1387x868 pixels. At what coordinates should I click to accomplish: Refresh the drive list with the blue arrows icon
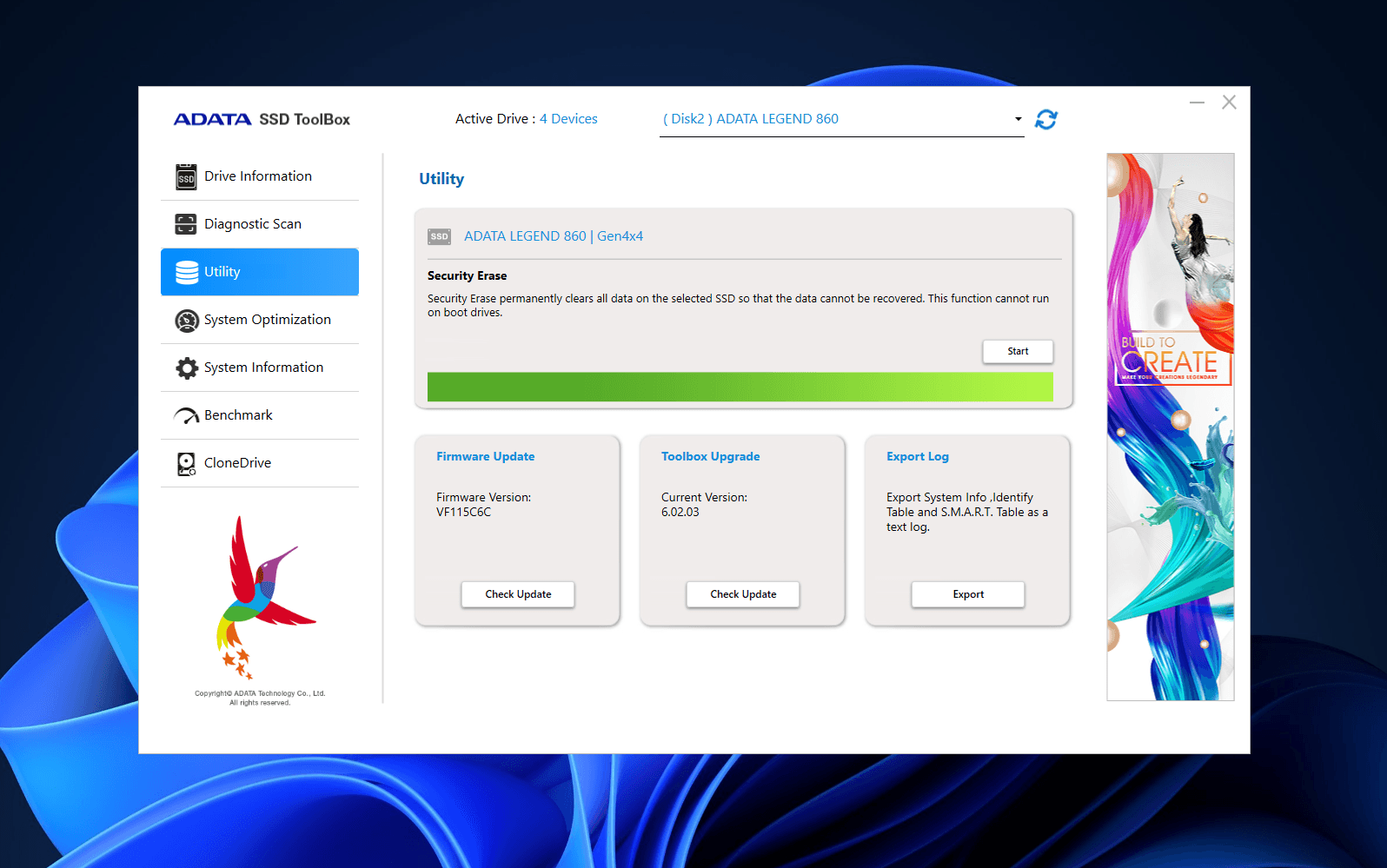pyautogui.click(x=1046, y=119)
